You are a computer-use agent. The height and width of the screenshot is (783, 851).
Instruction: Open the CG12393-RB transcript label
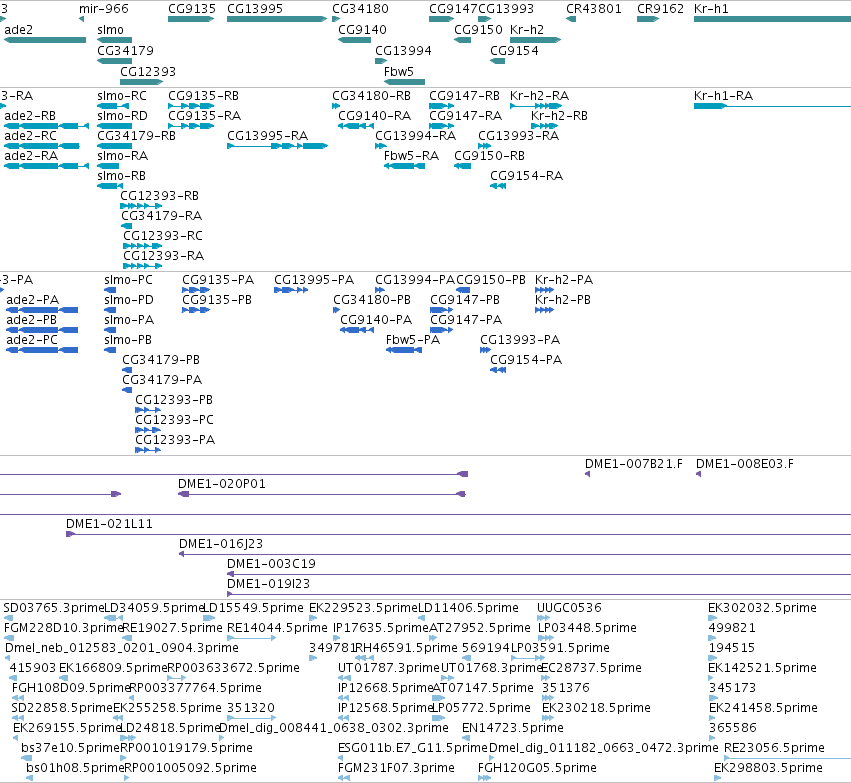[x=160, y=195]
